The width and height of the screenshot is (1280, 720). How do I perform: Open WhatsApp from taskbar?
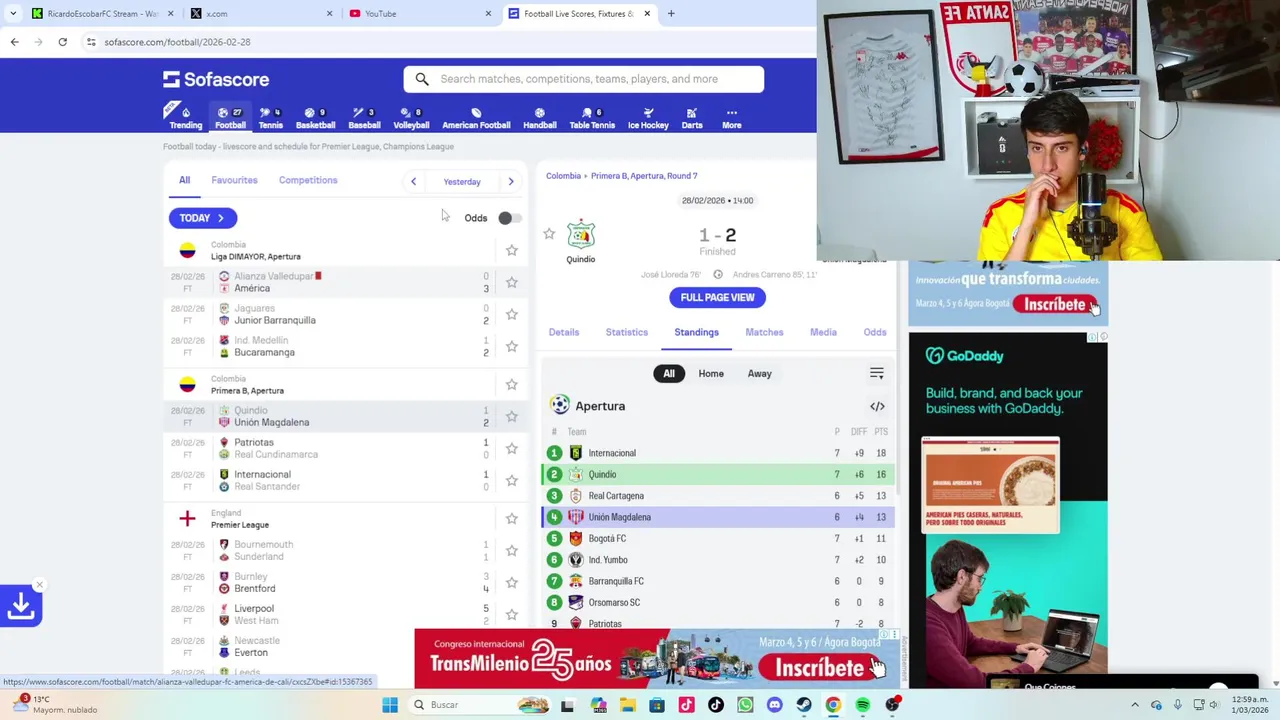745,705
